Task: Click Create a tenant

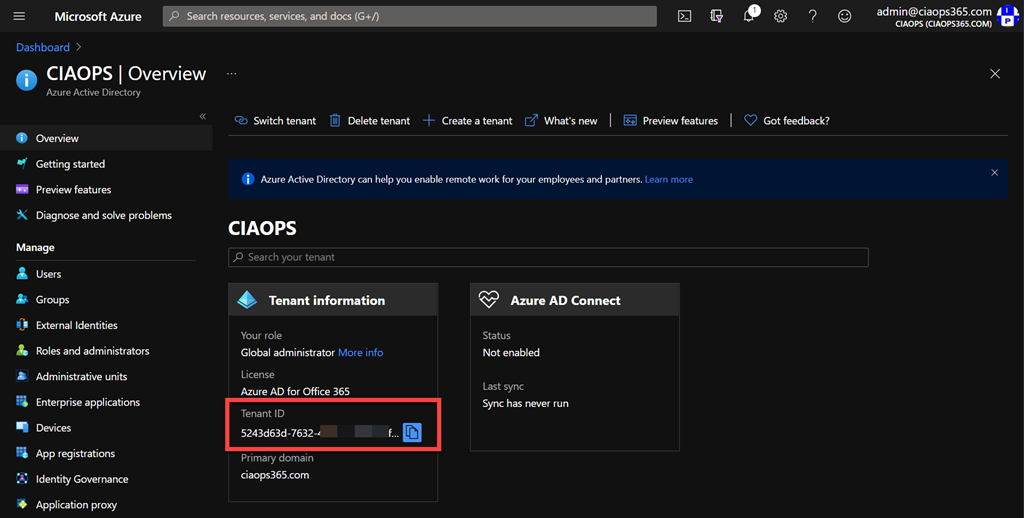Action: 467,121
